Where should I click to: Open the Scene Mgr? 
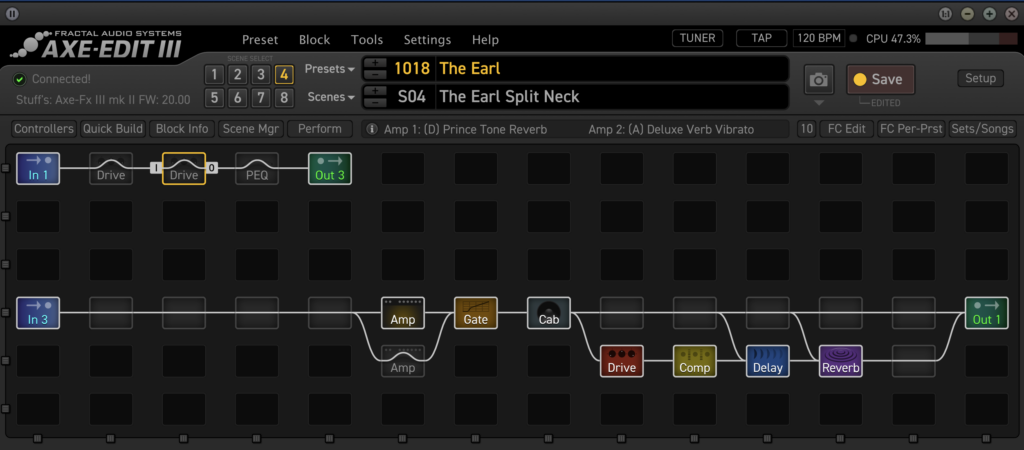coord(251,129)
